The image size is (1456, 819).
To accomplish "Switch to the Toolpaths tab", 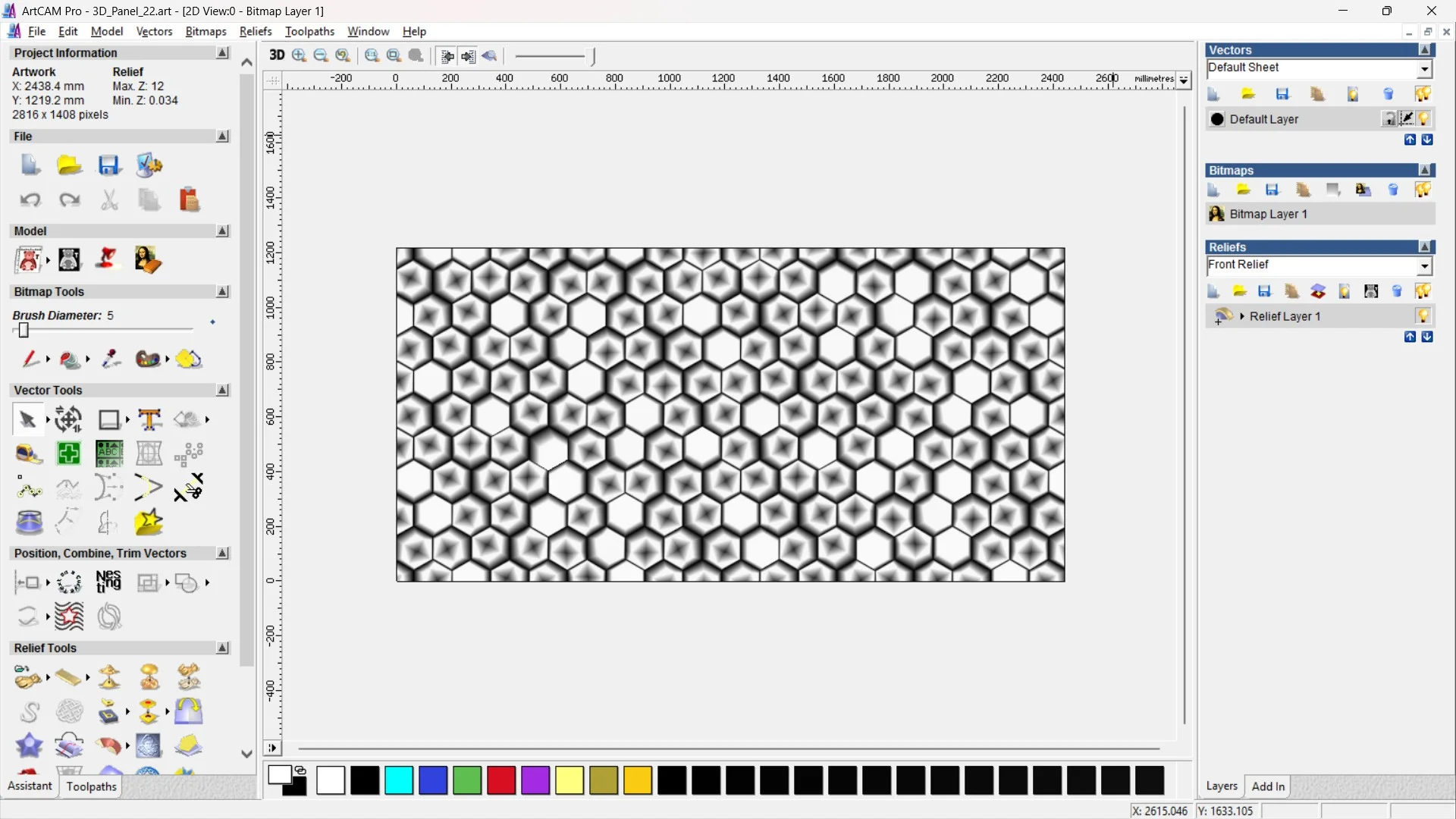I will tap(91, 786).
